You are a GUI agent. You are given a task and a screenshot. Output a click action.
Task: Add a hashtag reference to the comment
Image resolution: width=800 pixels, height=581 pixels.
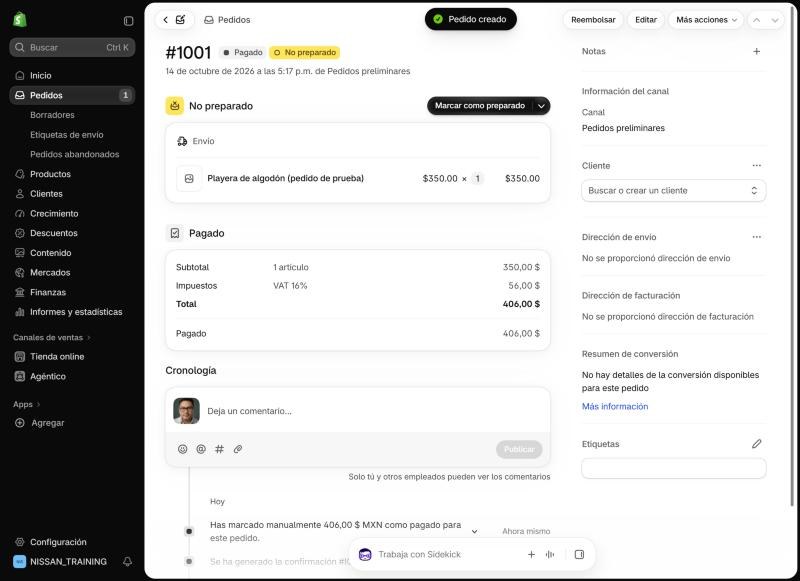pyautogui.click(x=219, y=449)
